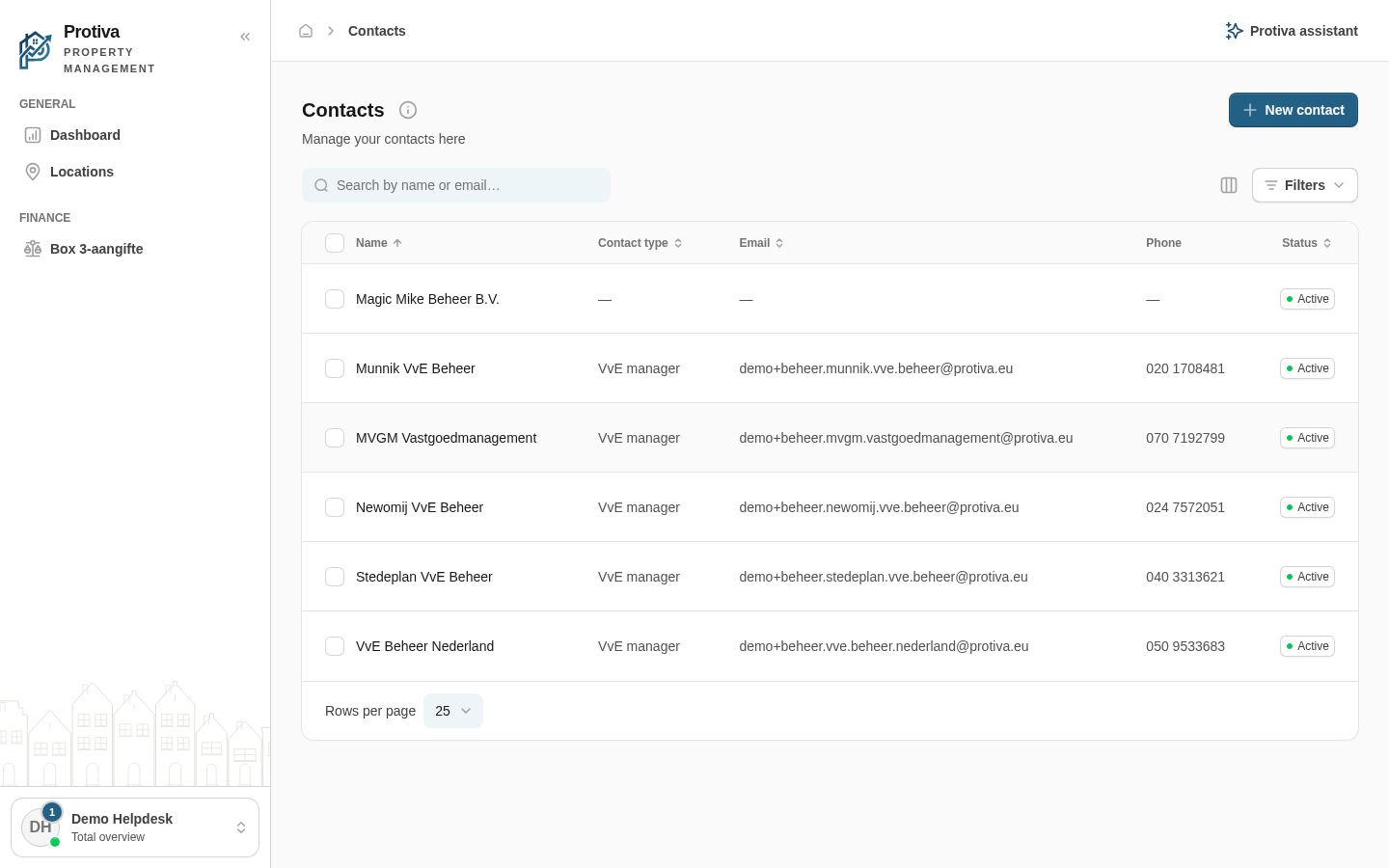Check the MVGM Vastgoedmanagement row
Image resolution: width=1389 pixels, height=868 pixels.
(x=335, y=438)
